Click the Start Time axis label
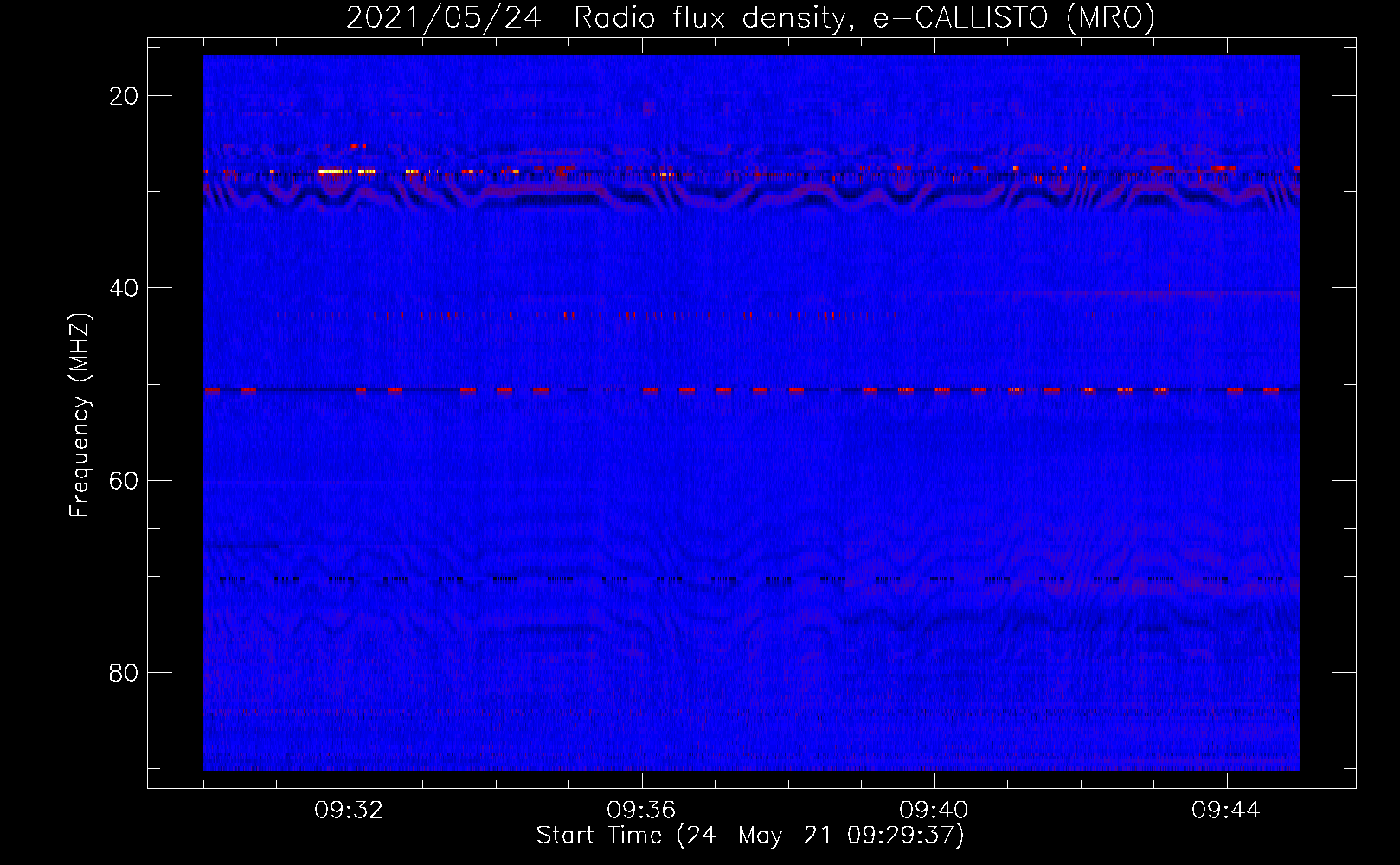The image size is (1400, 865). [750, 836]
